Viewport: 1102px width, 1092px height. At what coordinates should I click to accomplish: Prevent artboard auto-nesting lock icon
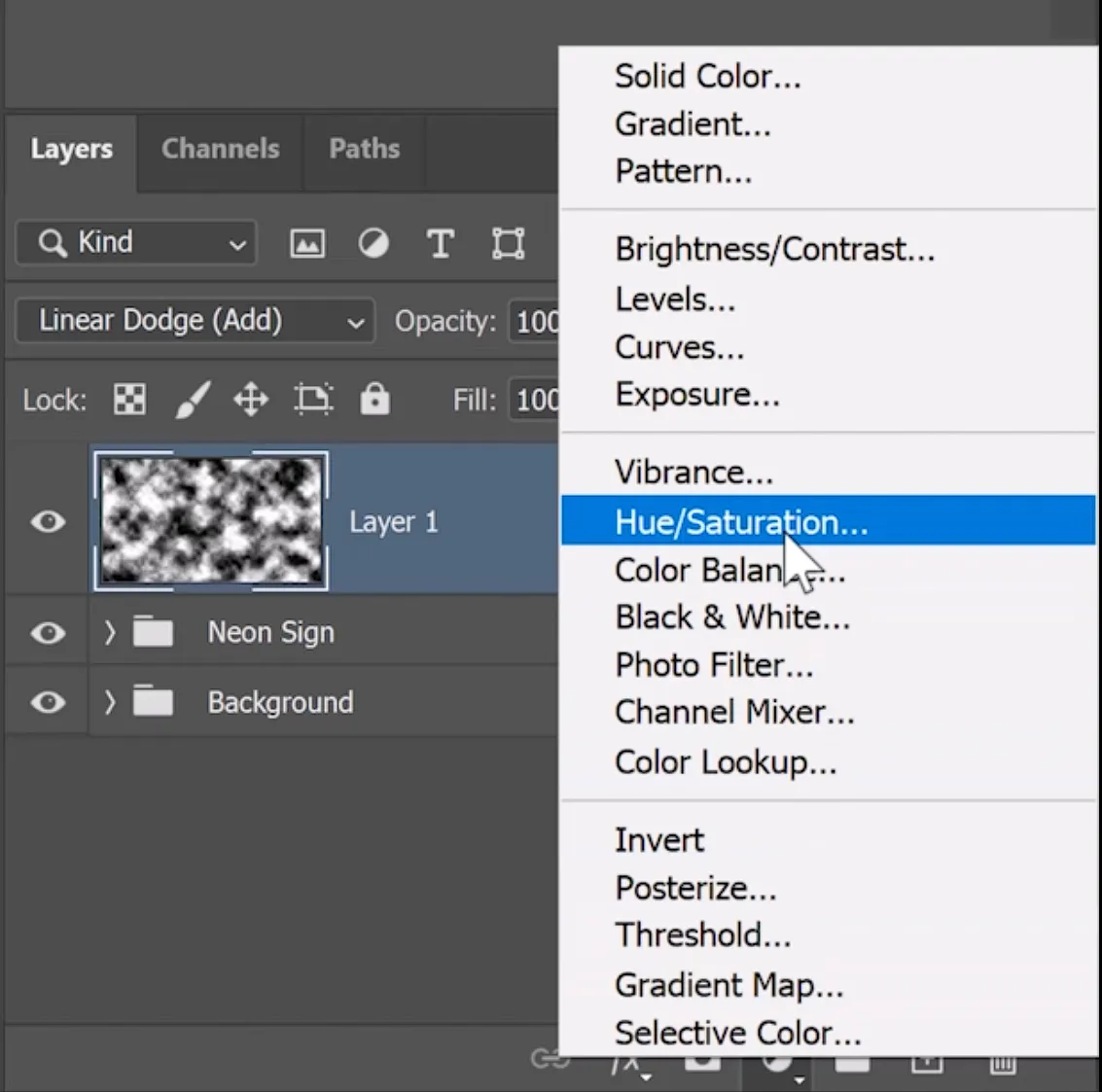(x=313, y=399)
